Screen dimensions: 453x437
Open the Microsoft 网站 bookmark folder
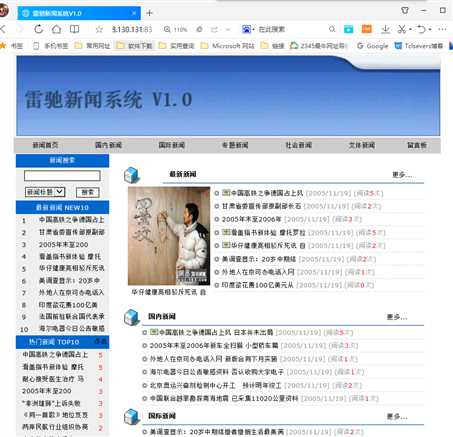point(227,46)
